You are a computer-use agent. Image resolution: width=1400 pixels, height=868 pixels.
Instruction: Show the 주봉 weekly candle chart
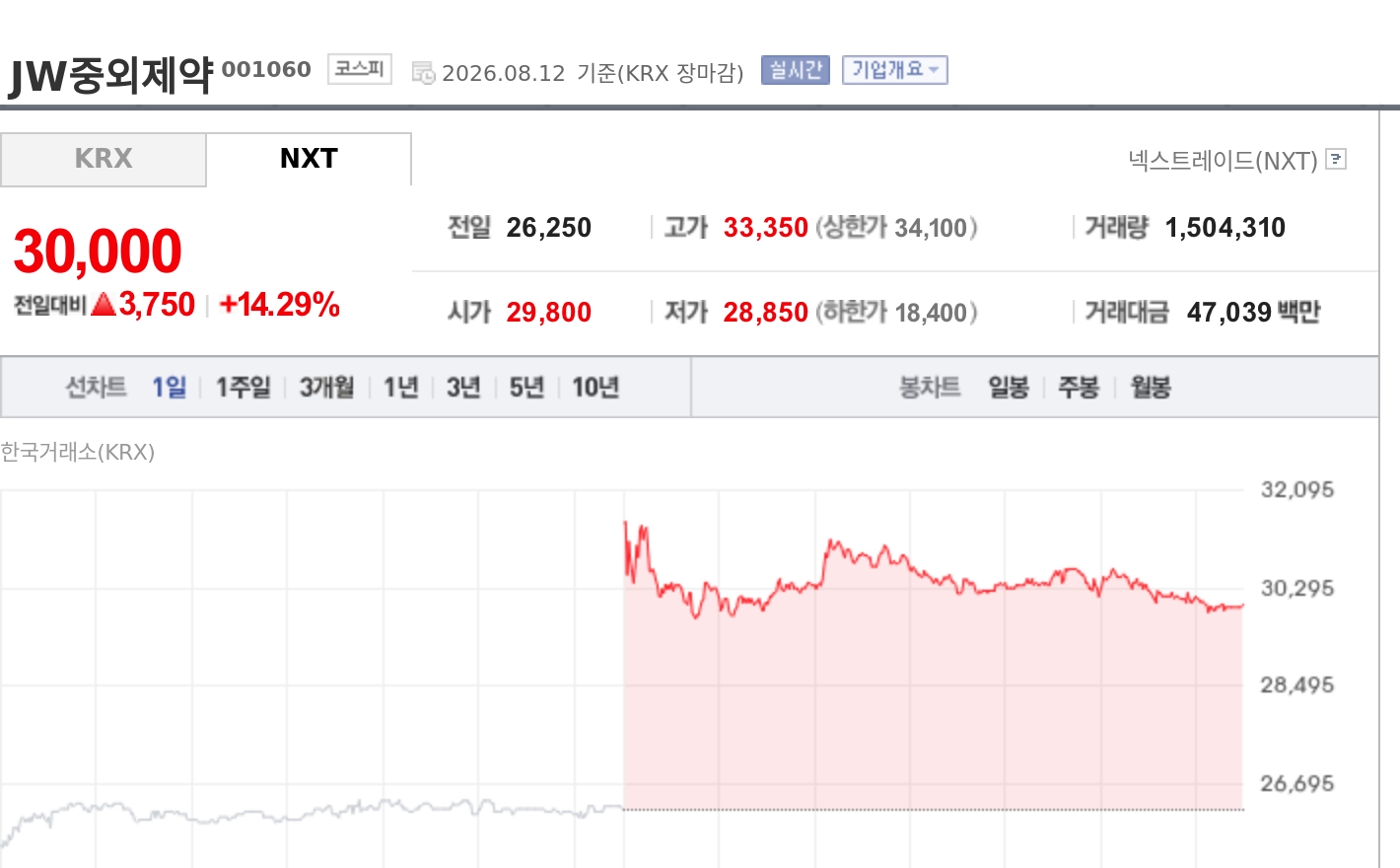click(x=1079, y=387)
